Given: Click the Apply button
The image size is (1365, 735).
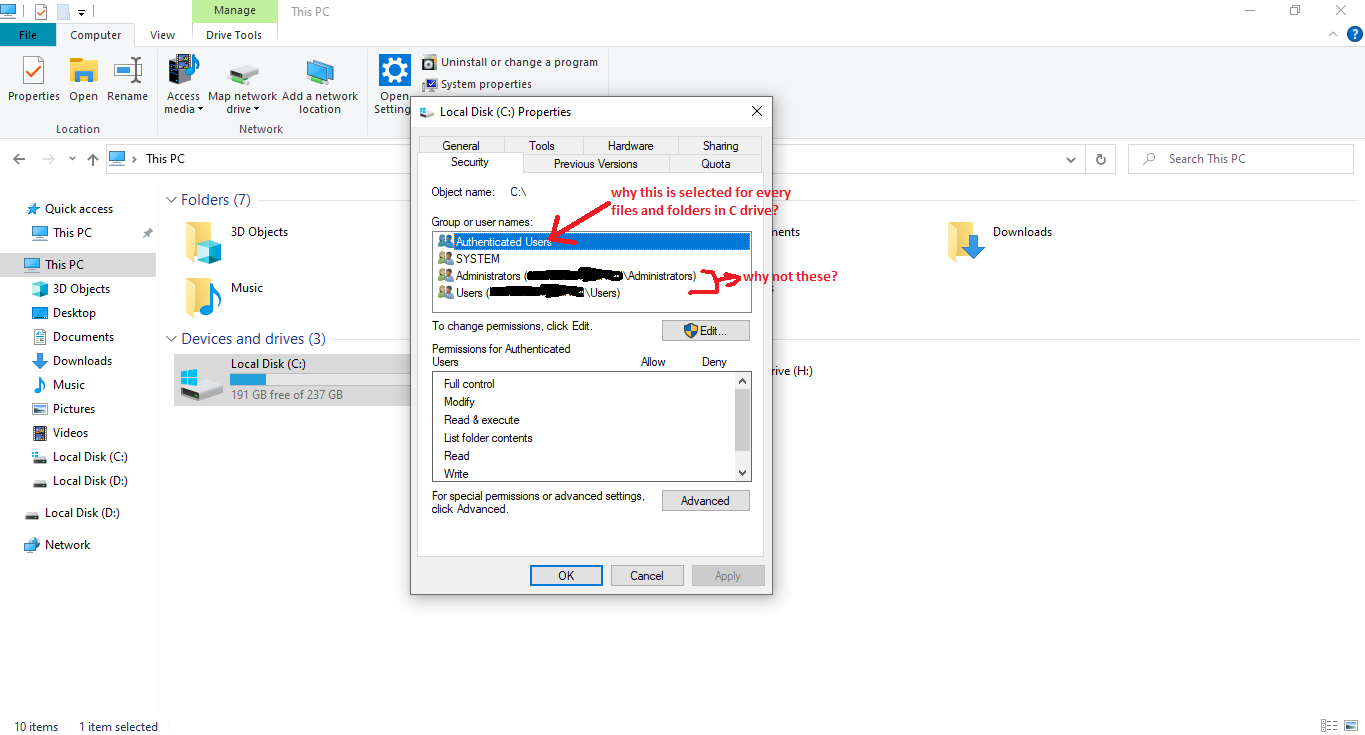Looking at the screenshot, I should pyautogui.click(x=728, y=575).
